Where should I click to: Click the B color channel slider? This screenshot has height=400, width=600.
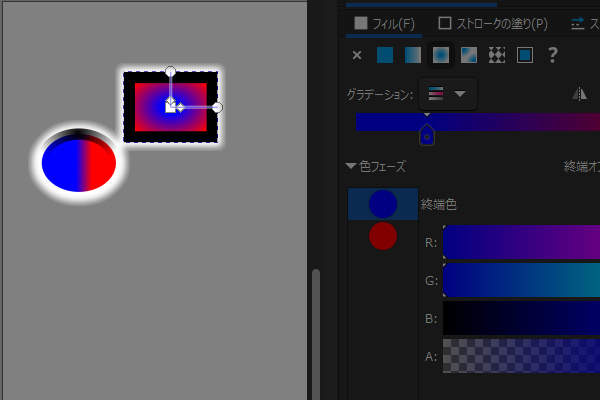coord(521,318)
